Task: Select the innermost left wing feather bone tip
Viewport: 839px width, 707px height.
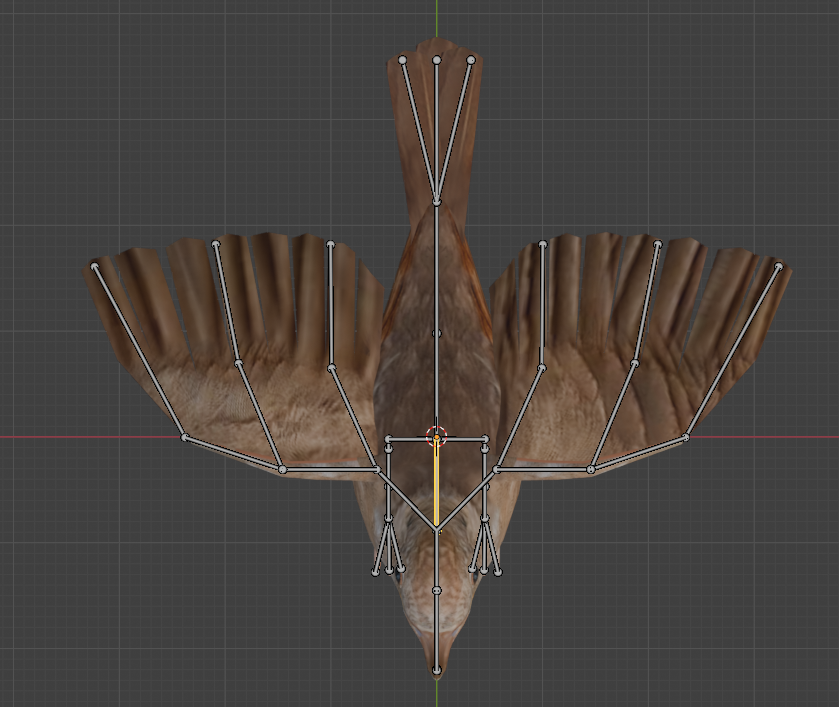Action: [x=331, y=243]
